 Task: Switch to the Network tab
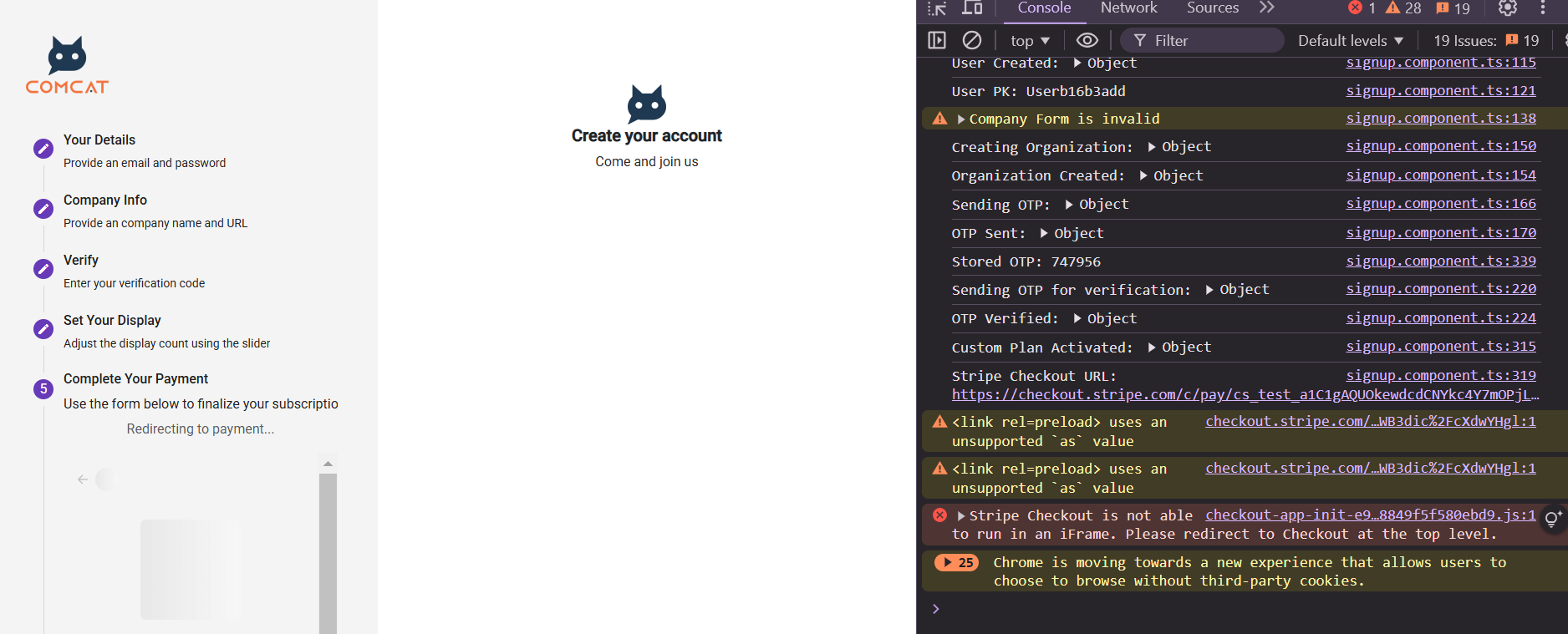(x=1128, y=8)
